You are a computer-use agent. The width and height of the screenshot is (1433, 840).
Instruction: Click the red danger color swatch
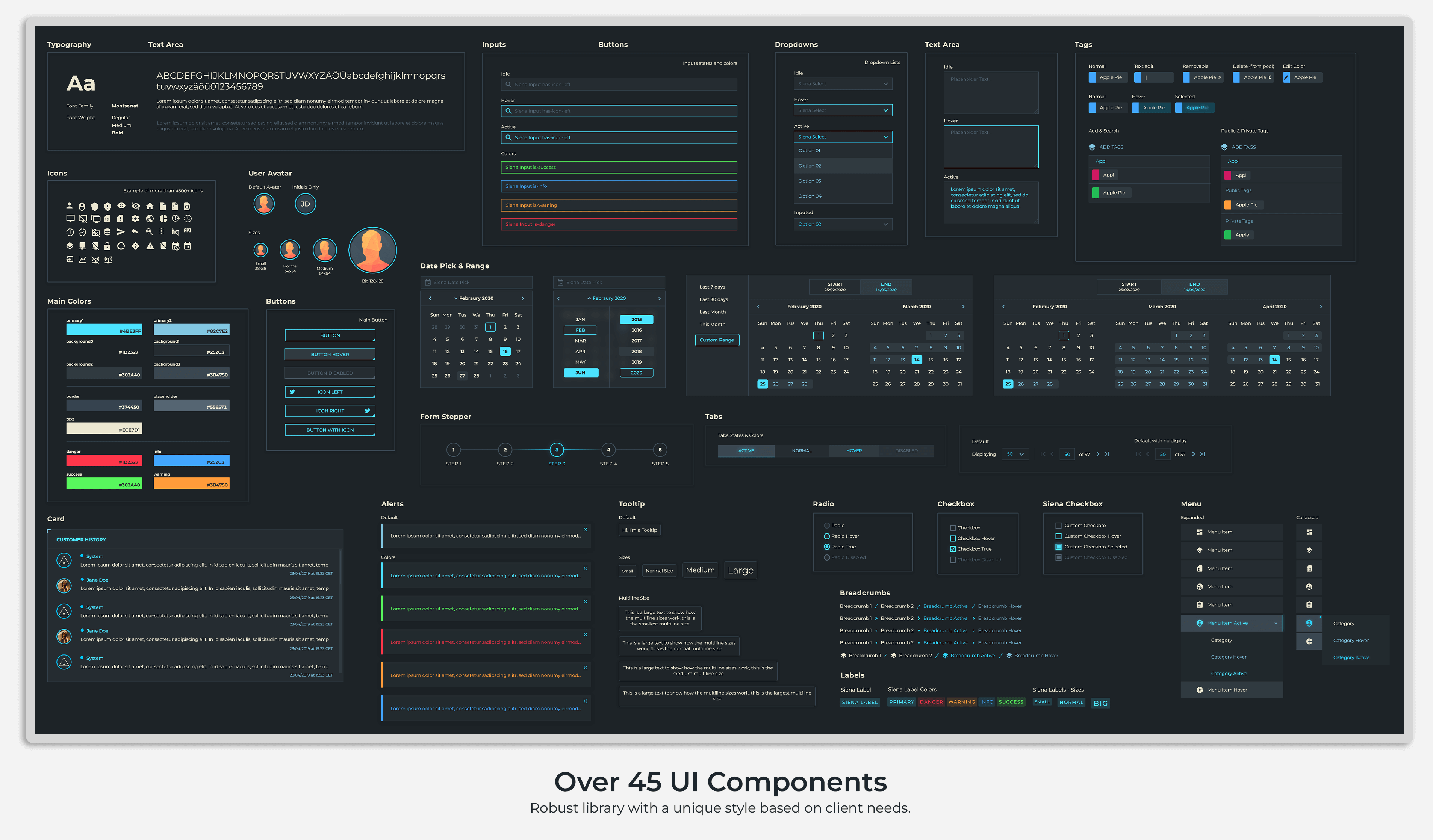[104, 461]
